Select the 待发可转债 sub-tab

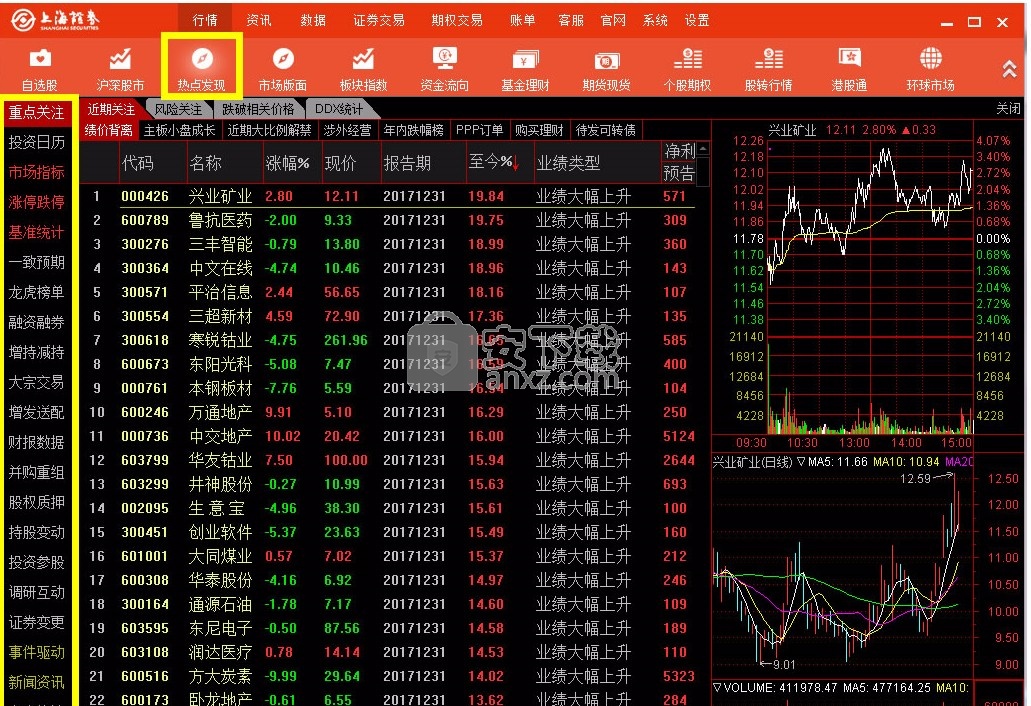[x=606, y=130]
